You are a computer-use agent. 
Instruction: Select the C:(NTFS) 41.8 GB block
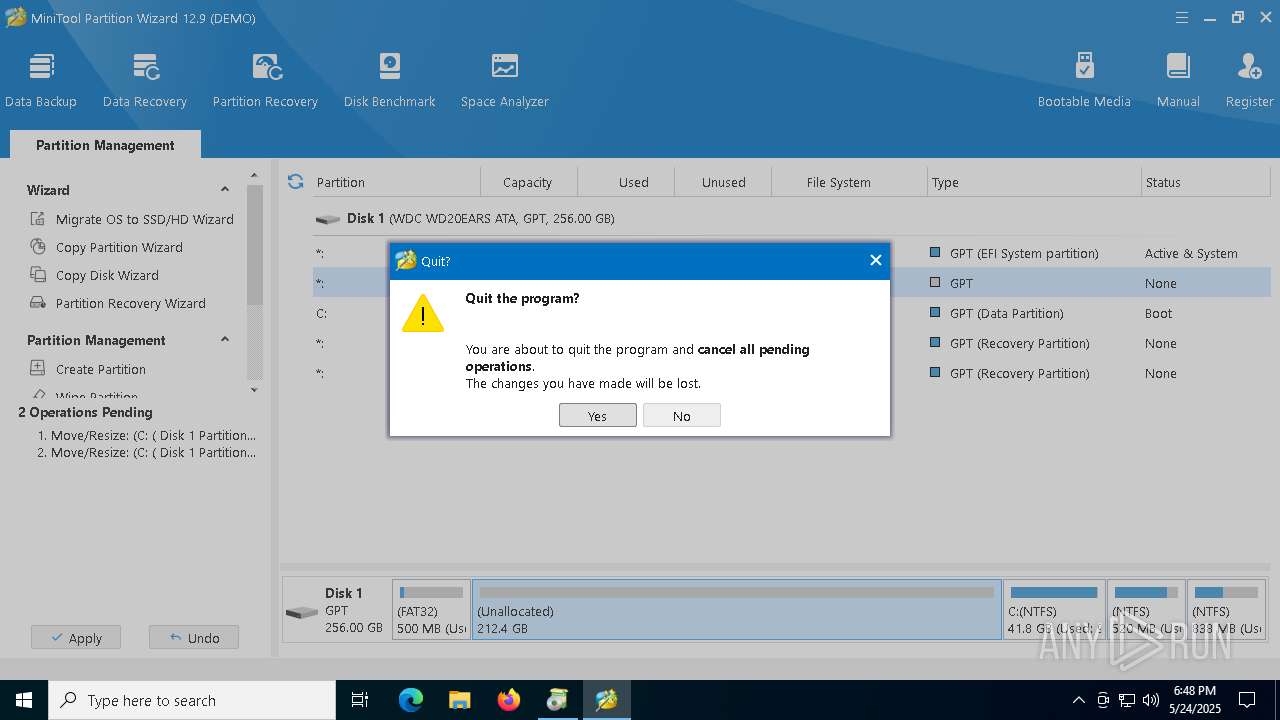coord(1055,610)
